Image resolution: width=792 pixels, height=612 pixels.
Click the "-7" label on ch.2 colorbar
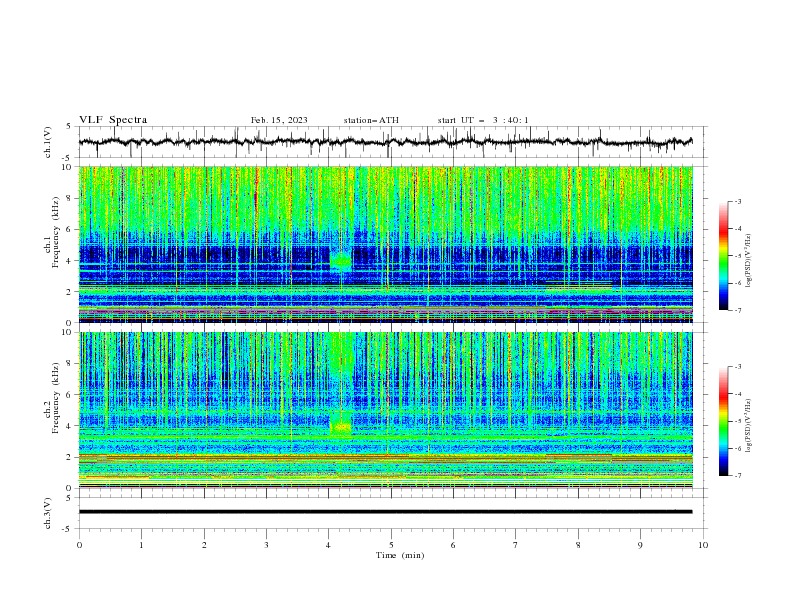pyautogui.click(x=738, y=476)
